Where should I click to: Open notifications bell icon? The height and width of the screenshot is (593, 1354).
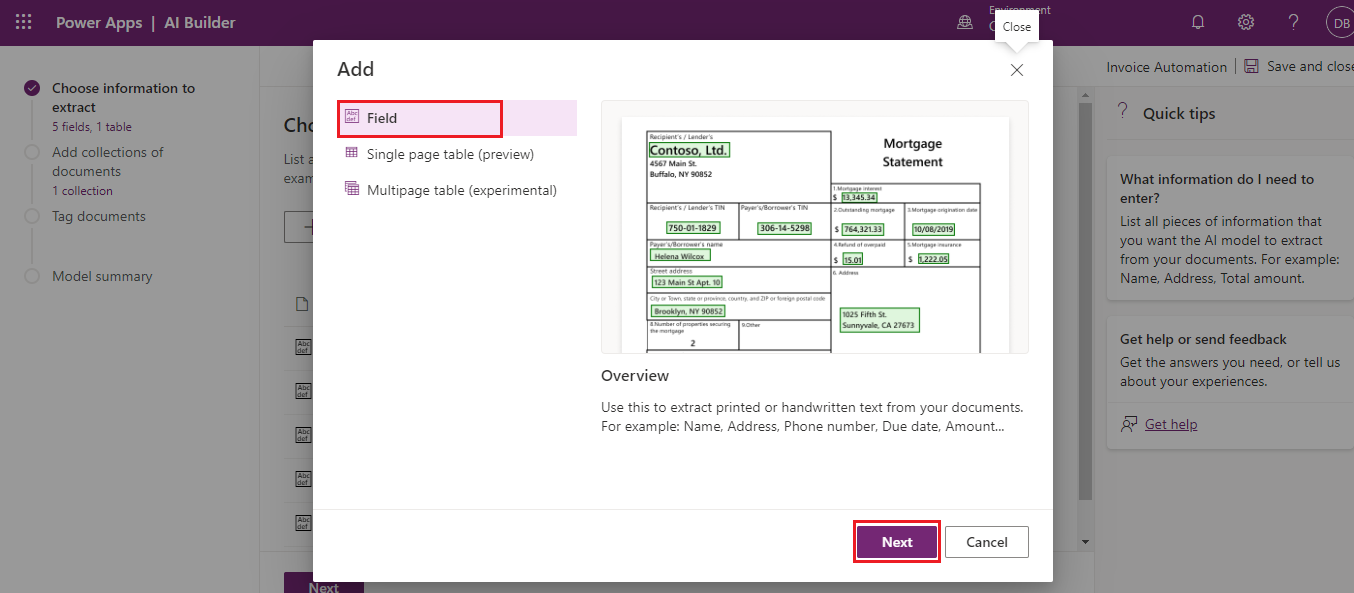pos(1198,22)
